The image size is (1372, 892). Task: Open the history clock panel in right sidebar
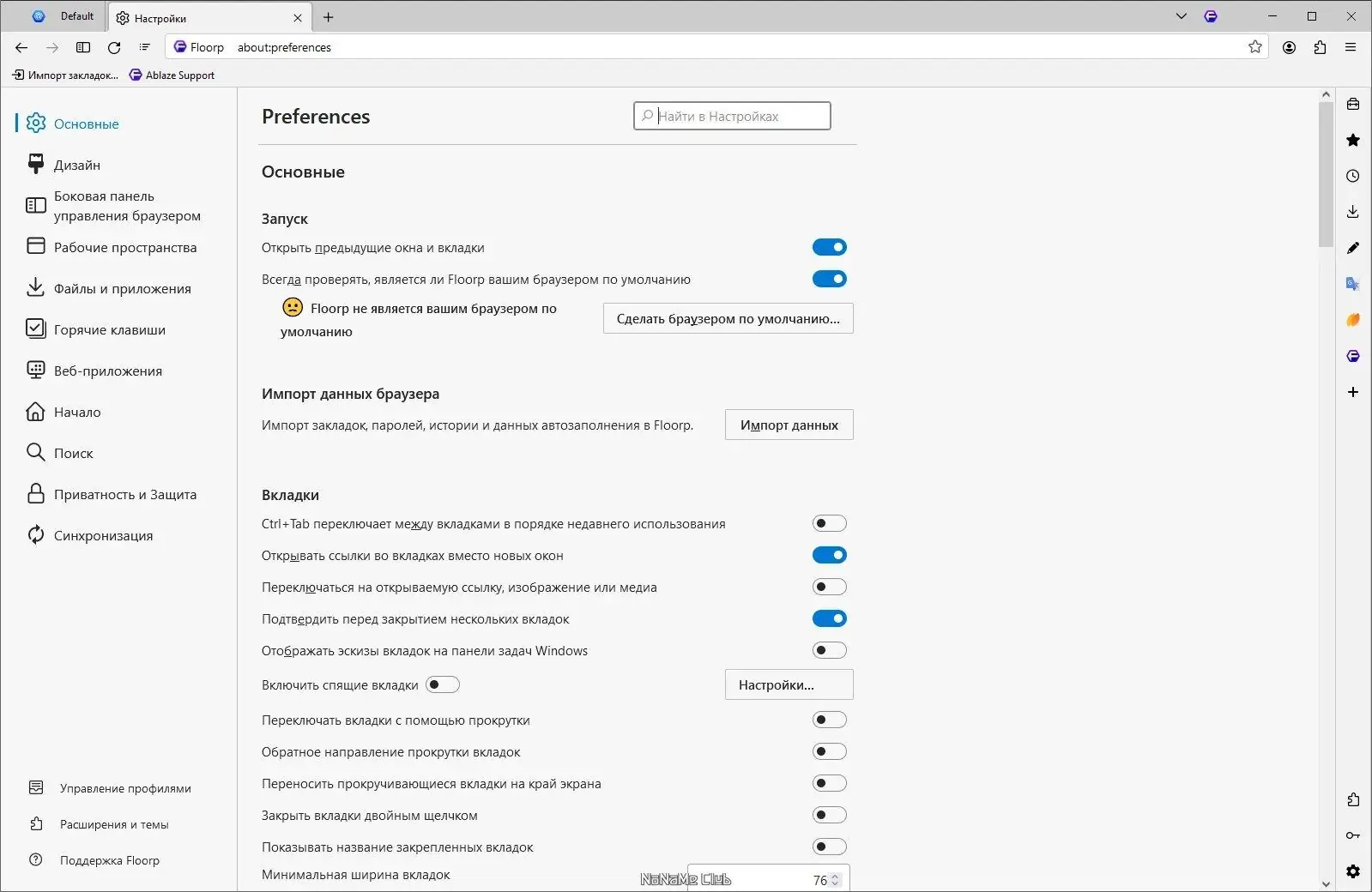click(x=1353, y=176)
